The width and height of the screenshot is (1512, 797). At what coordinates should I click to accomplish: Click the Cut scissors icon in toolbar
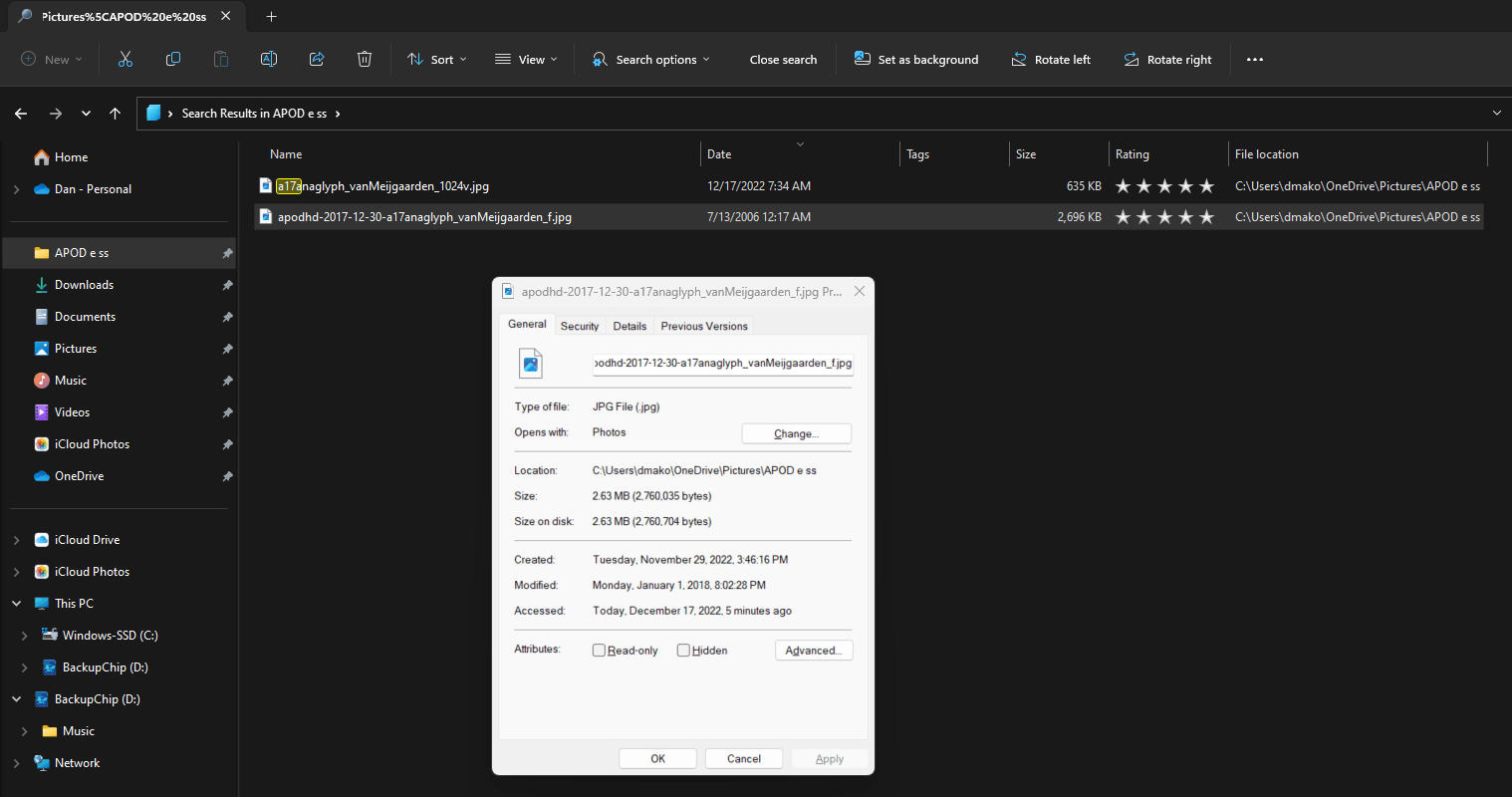point(126,60)
